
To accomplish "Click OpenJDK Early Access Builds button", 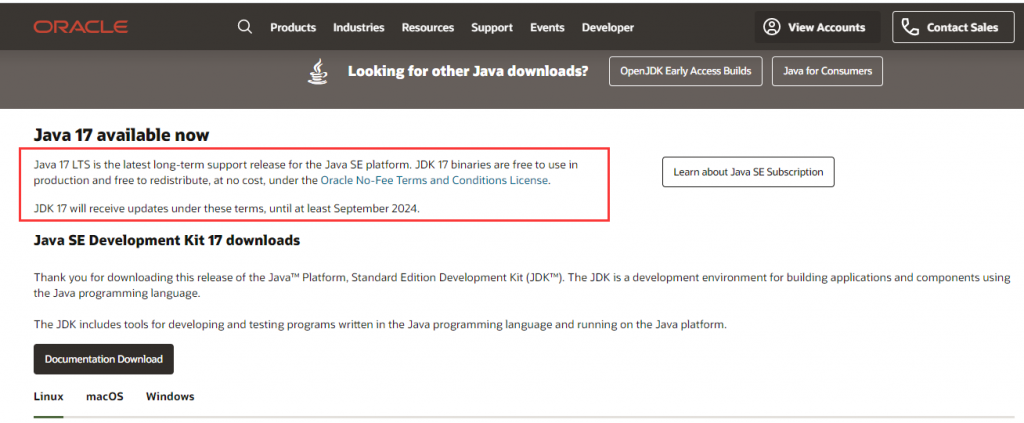I will [685, 71].
